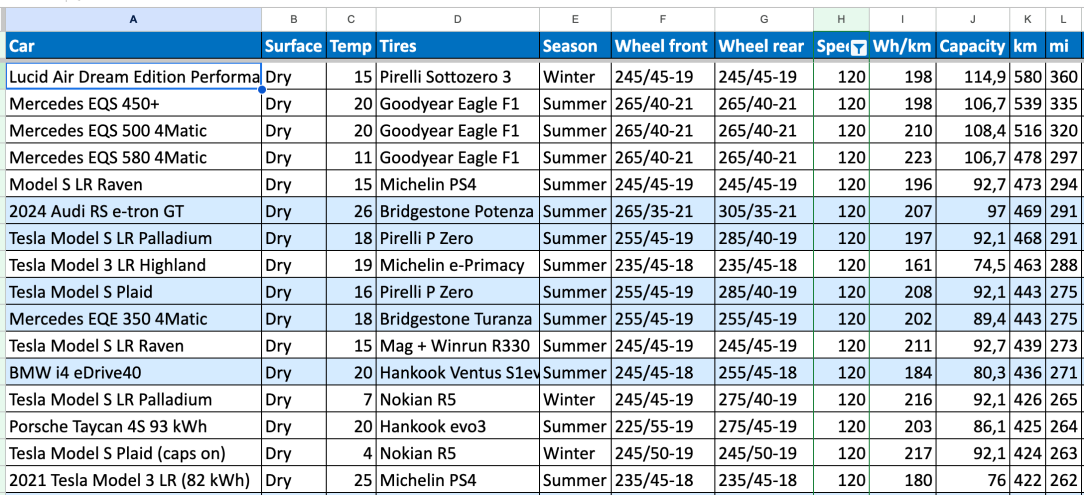1084x495 pixels.
Task: Click the Wh/km header cell
Action: click(902, 46)
